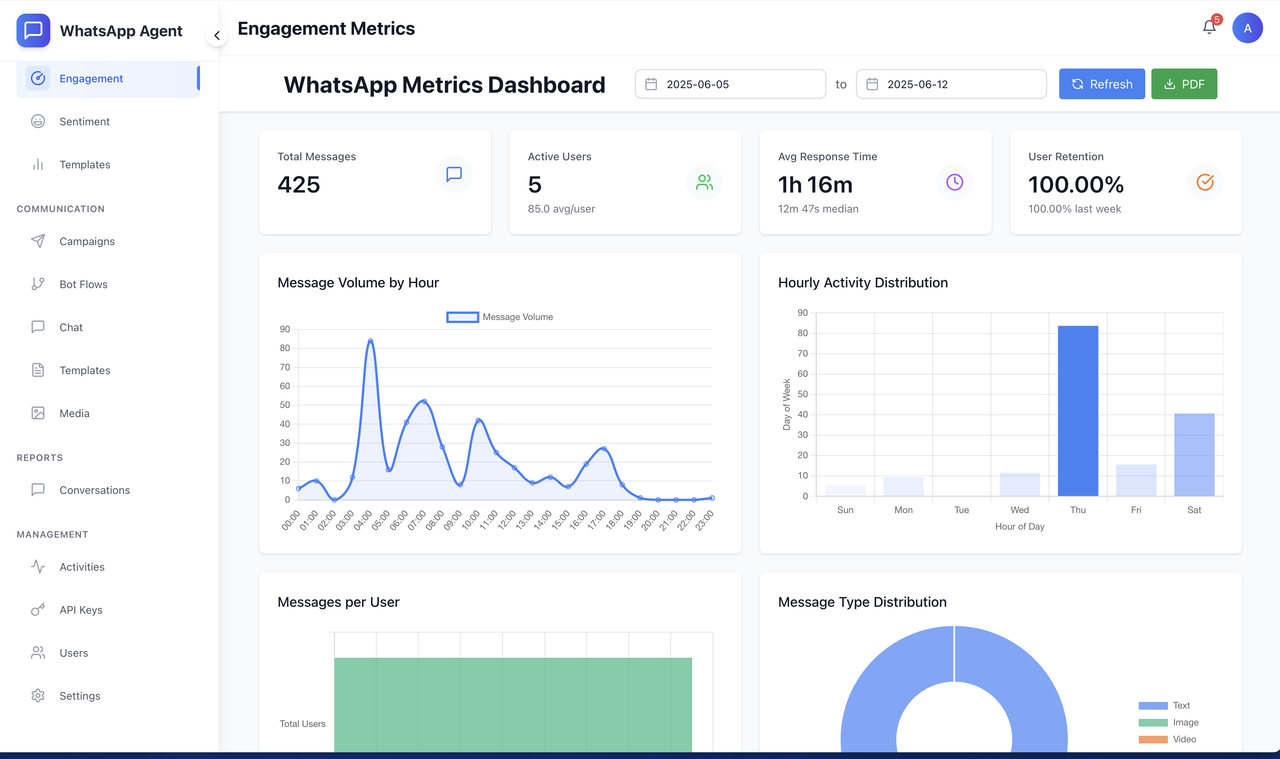Click the Sat bar in Hourly Activity chart
The width and height of the screenshot is (1280, 759).
(1194, 455)
